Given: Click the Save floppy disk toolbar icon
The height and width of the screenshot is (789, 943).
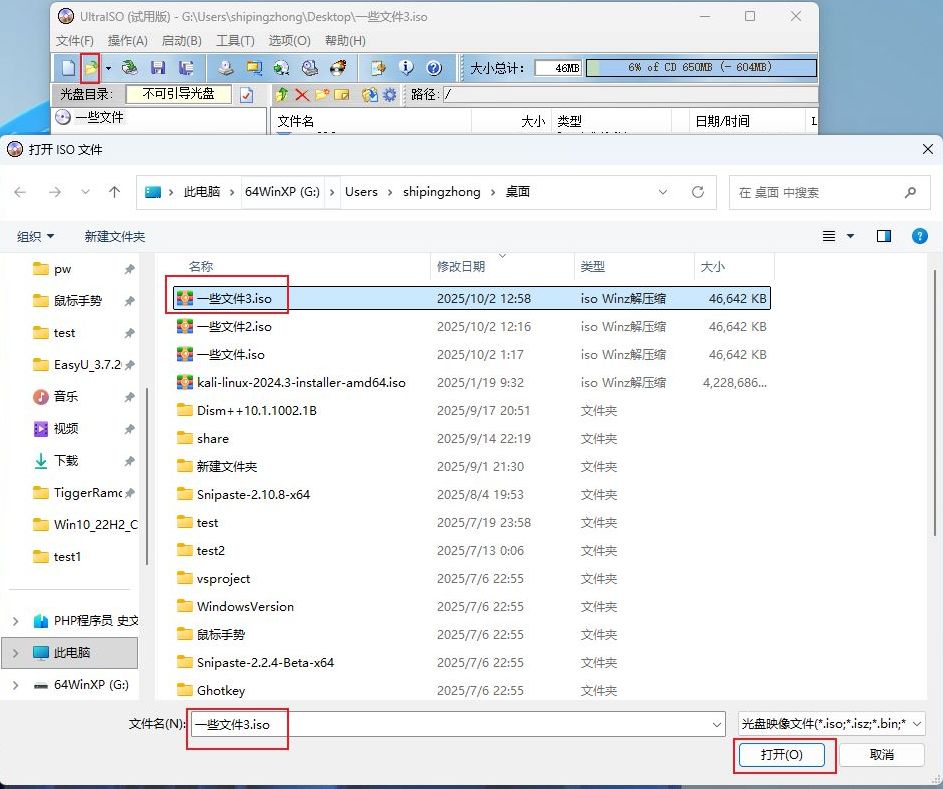Looking at the screenshot, I should click(157, 68).
